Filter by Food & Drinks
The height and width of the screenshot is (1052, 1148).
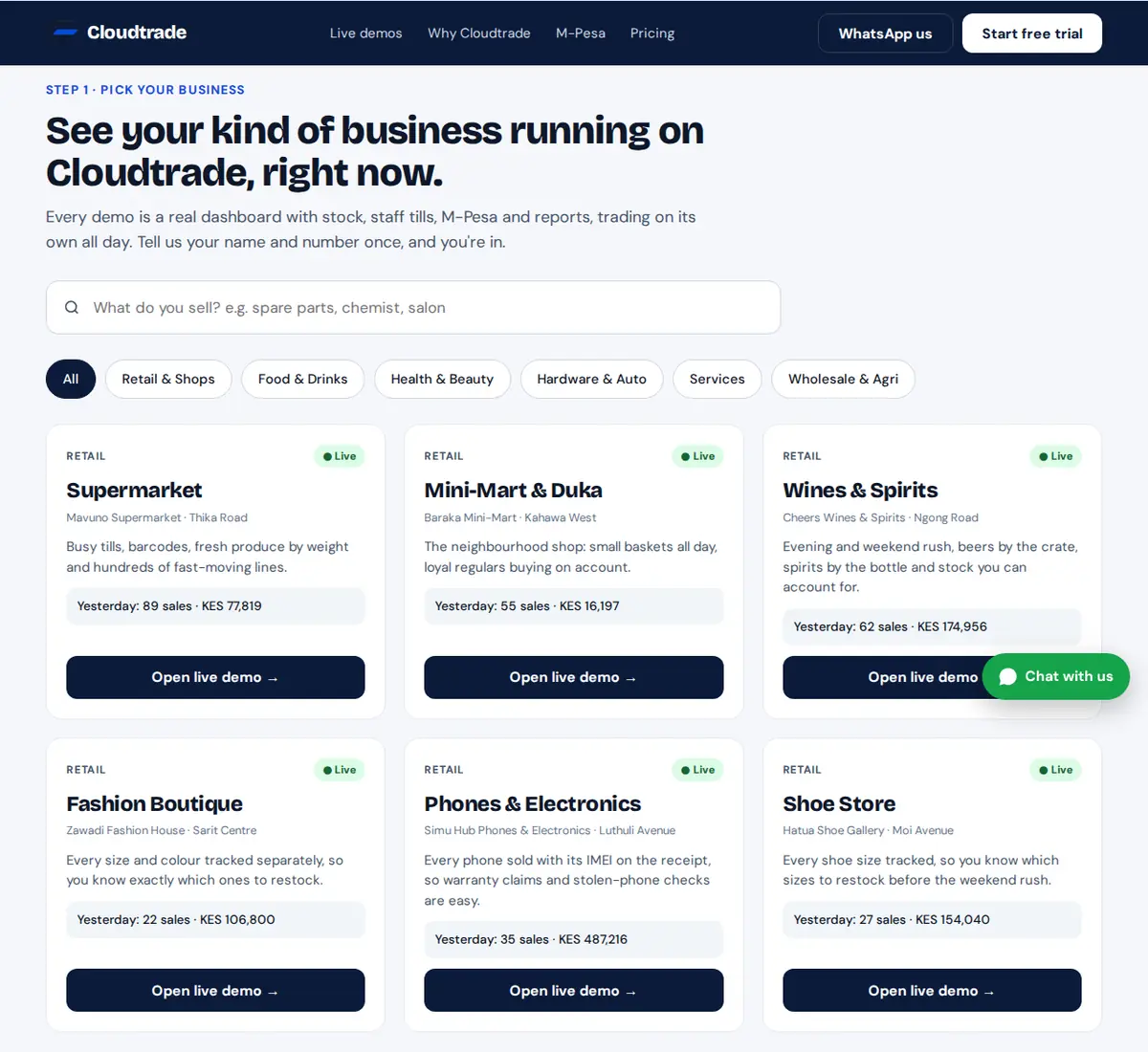tap(302, 379)
